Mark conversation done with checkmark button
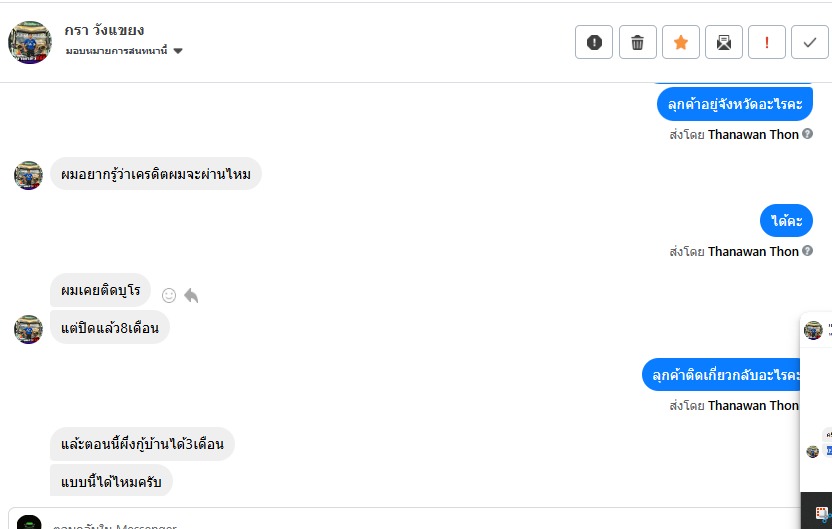Image resolution: width=832 pixels, height=529 pixels. 809,42
